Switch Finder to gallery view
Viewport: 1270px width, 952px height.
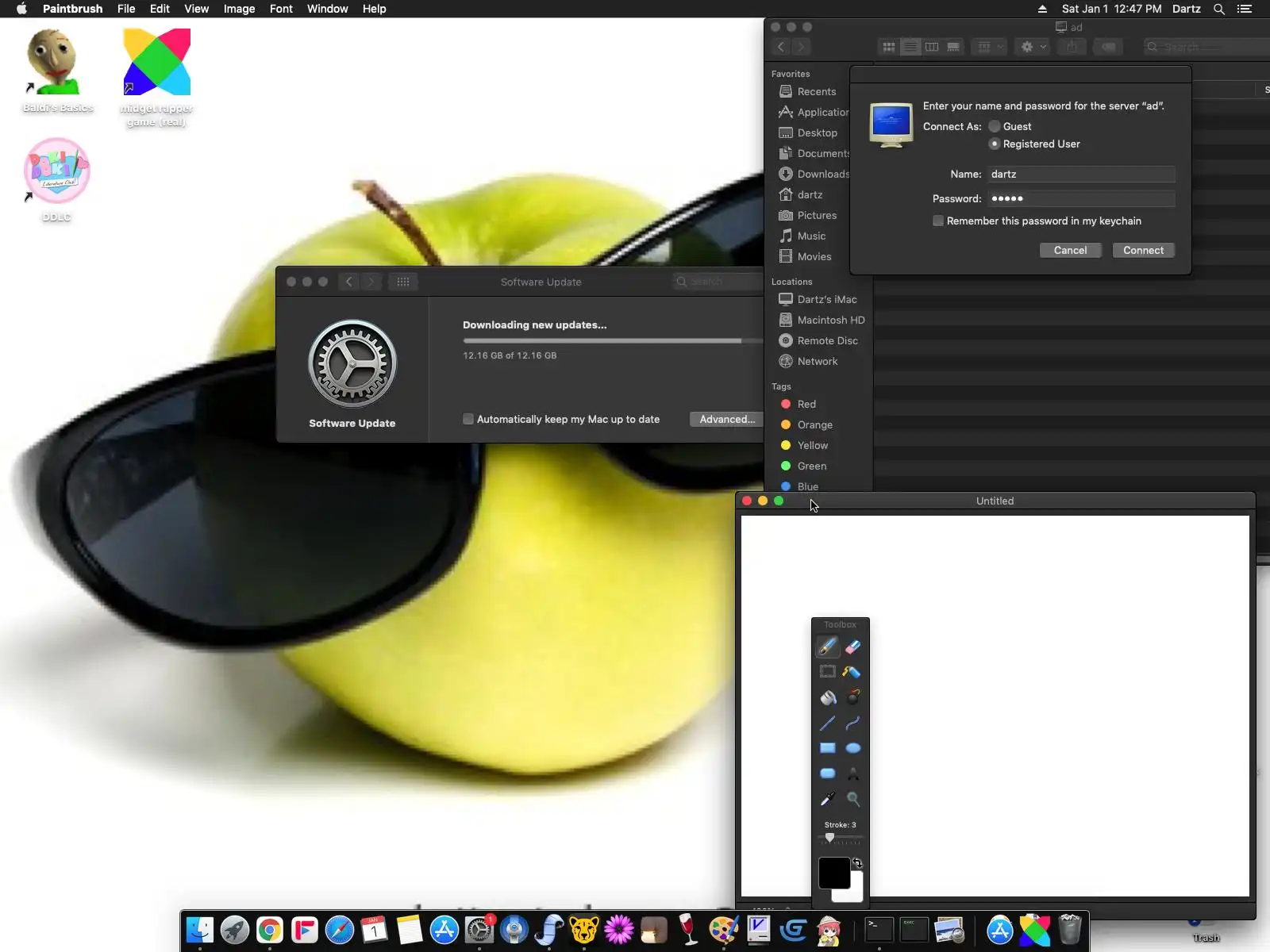953,47
